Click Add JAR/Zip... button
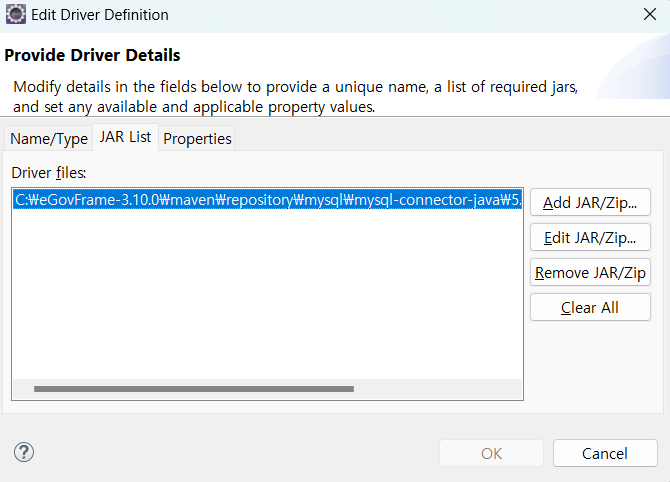Screen dimensions: 670x482 click(x=590, y=203)
